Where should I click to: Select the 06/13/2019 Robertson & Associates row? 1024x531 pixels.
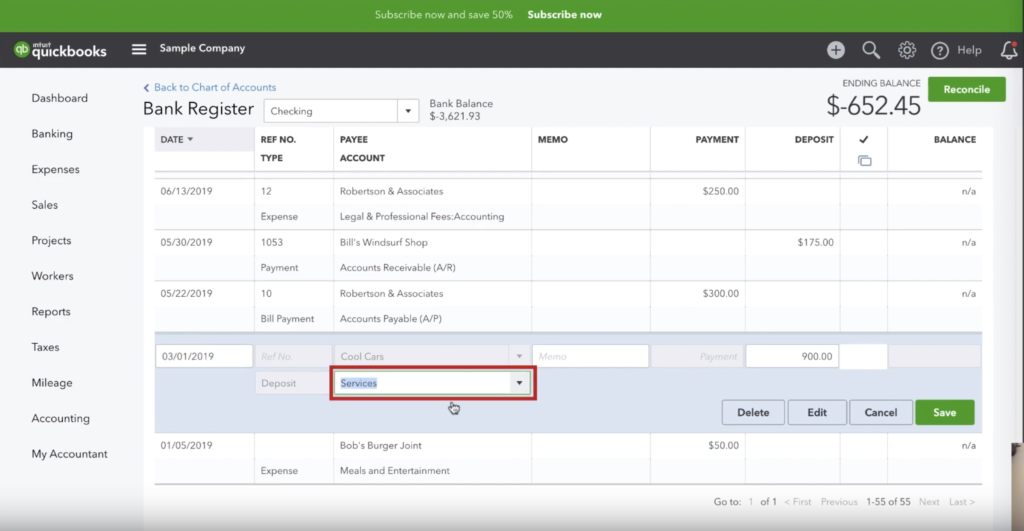point(568,204)
